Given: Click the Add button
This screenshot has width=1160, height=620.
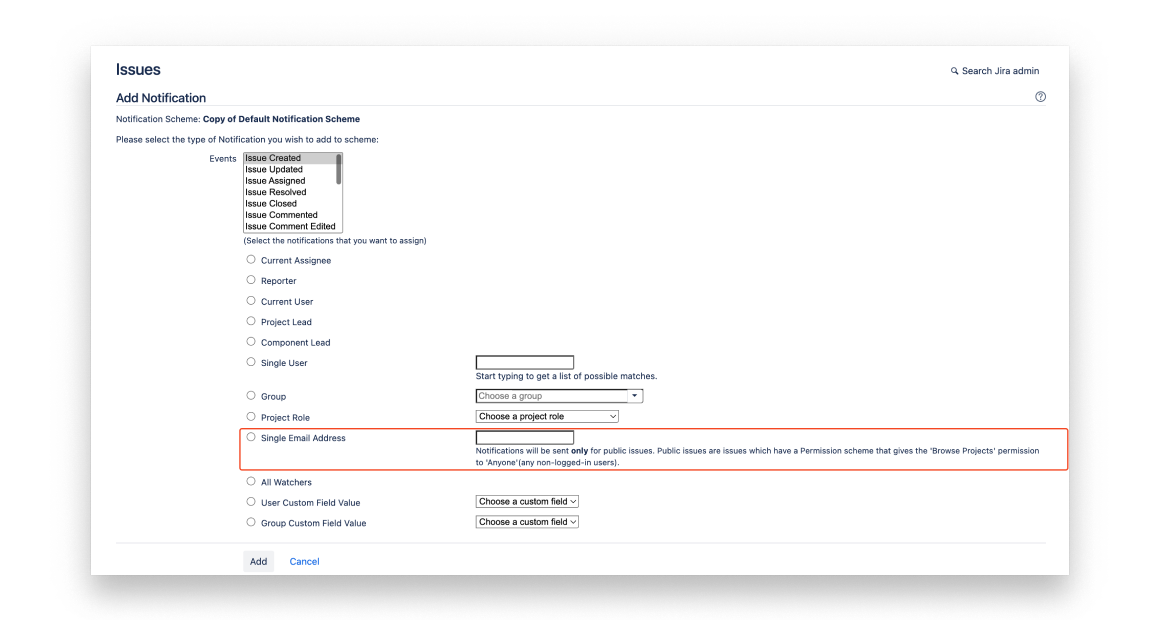Looking at the screenshot, I should pos(258,561).
